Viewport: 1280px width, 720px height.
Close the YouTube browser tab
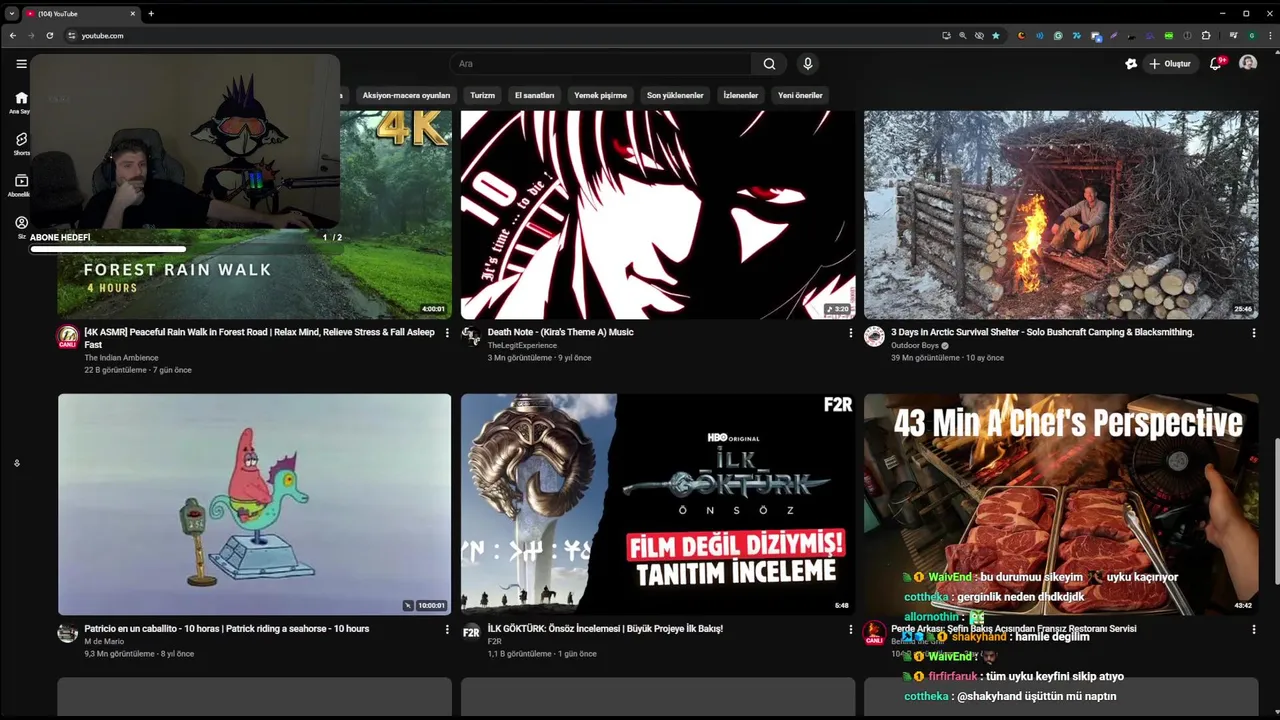click(131, 13)
